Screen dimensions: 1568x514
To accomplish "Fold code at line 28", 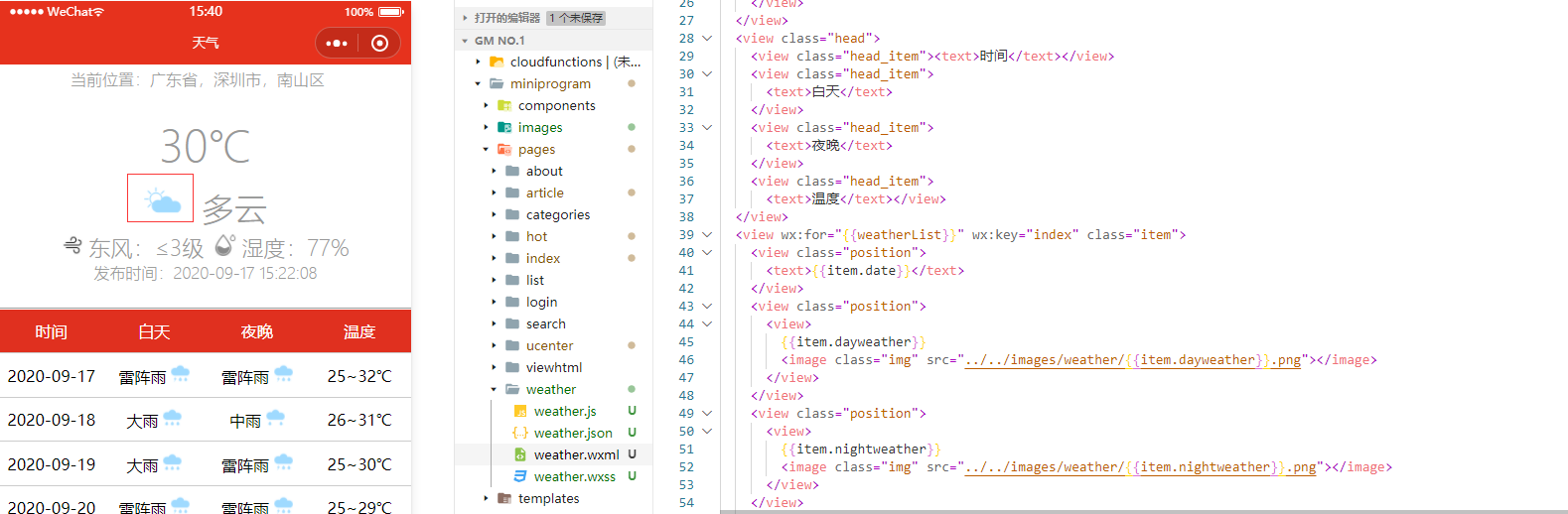I will 707,39.
